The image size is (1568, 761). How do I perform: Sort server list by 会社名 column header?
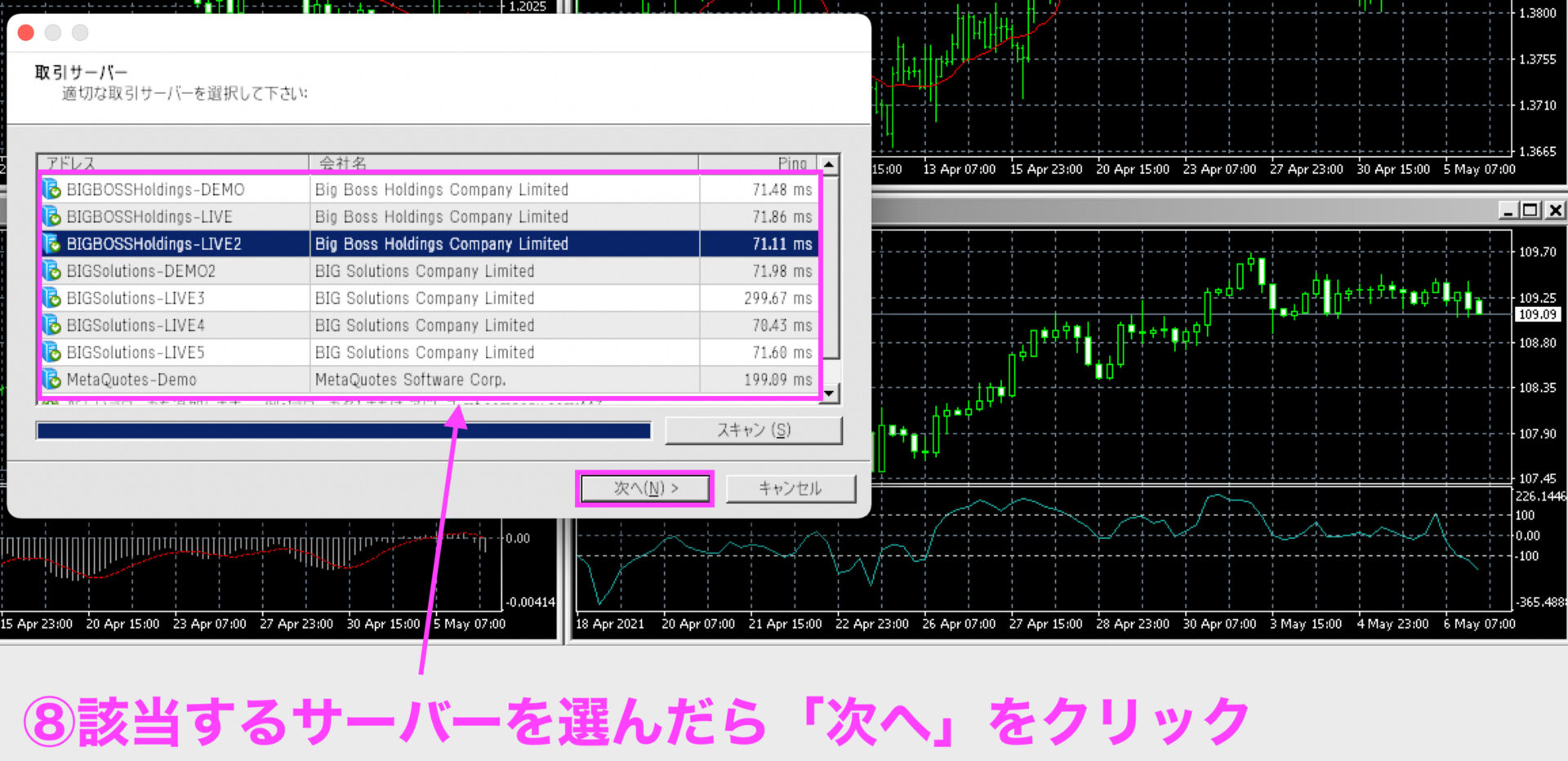503,162
